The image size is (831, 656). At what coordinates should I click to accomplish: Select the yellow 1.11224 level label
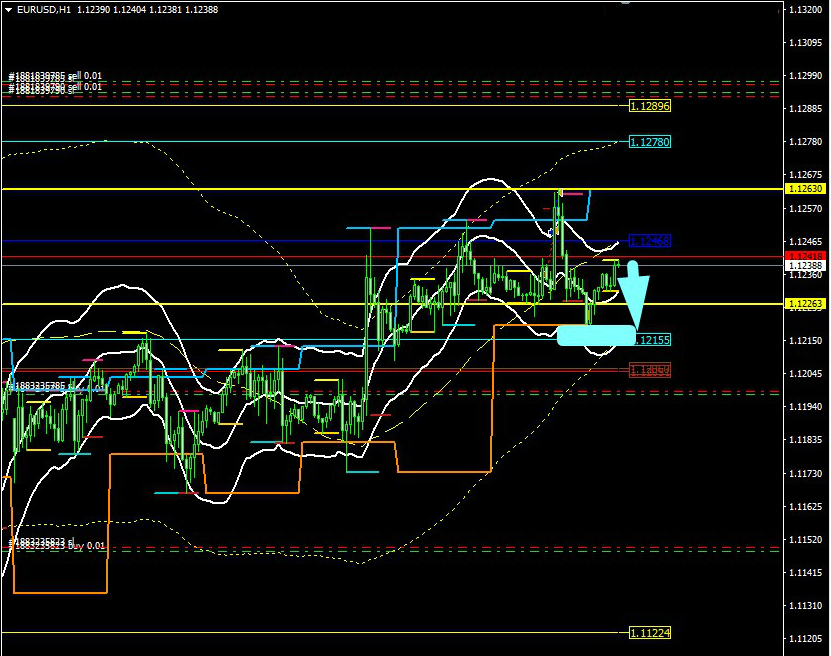click(649, 632)
